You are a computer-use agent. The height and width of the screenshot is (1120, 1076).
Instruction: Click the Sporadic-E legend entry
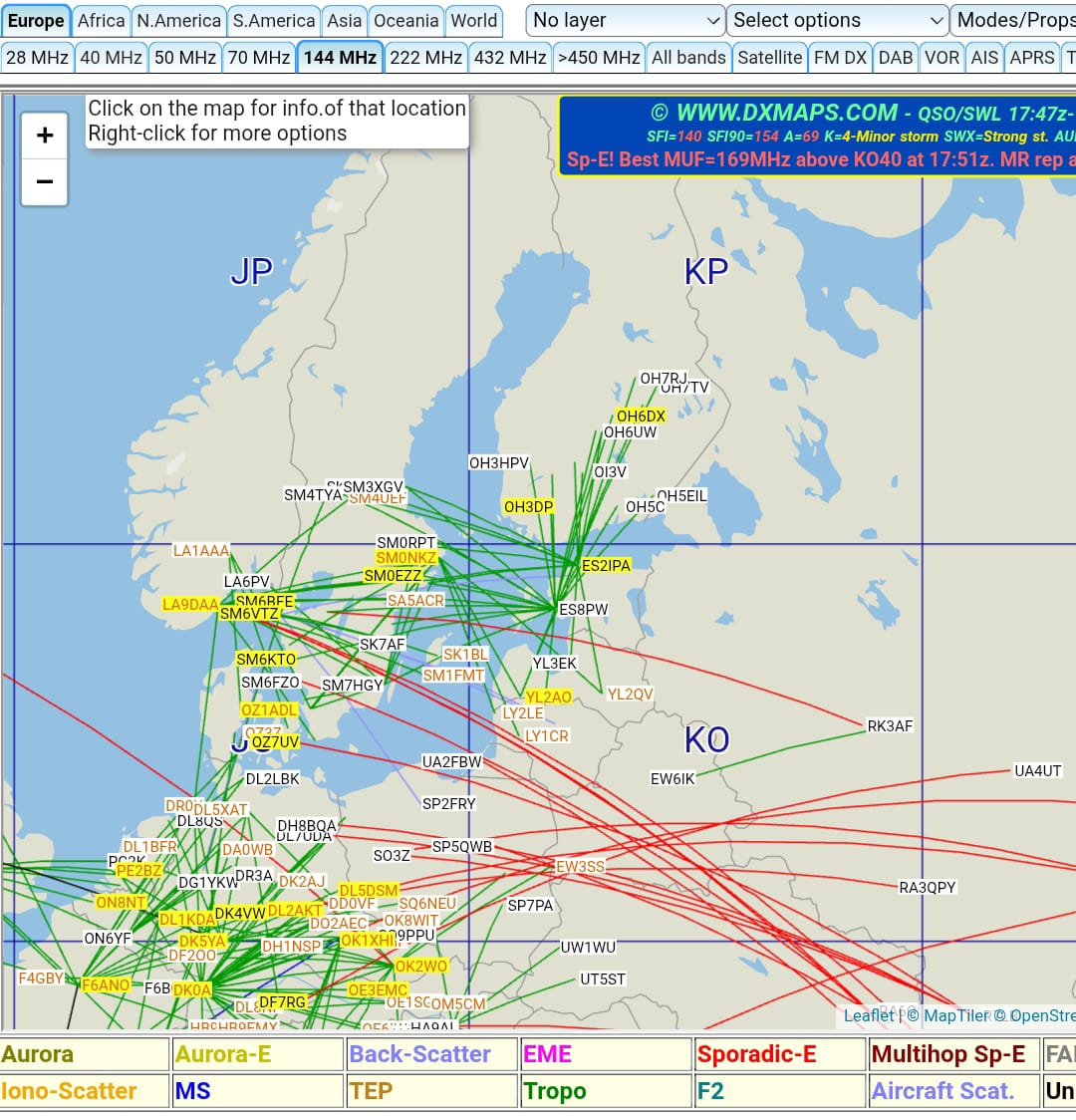pyautogui.click(x=780, y=1054)
